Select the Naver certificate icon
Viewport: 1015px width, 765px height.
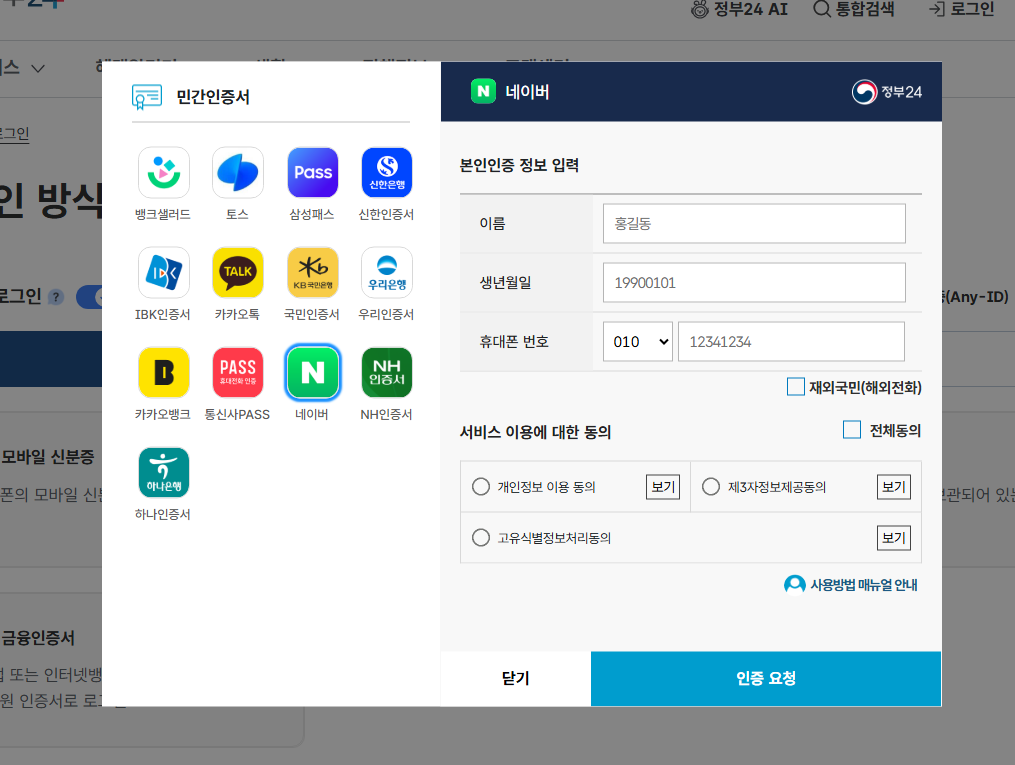point(313,372)
